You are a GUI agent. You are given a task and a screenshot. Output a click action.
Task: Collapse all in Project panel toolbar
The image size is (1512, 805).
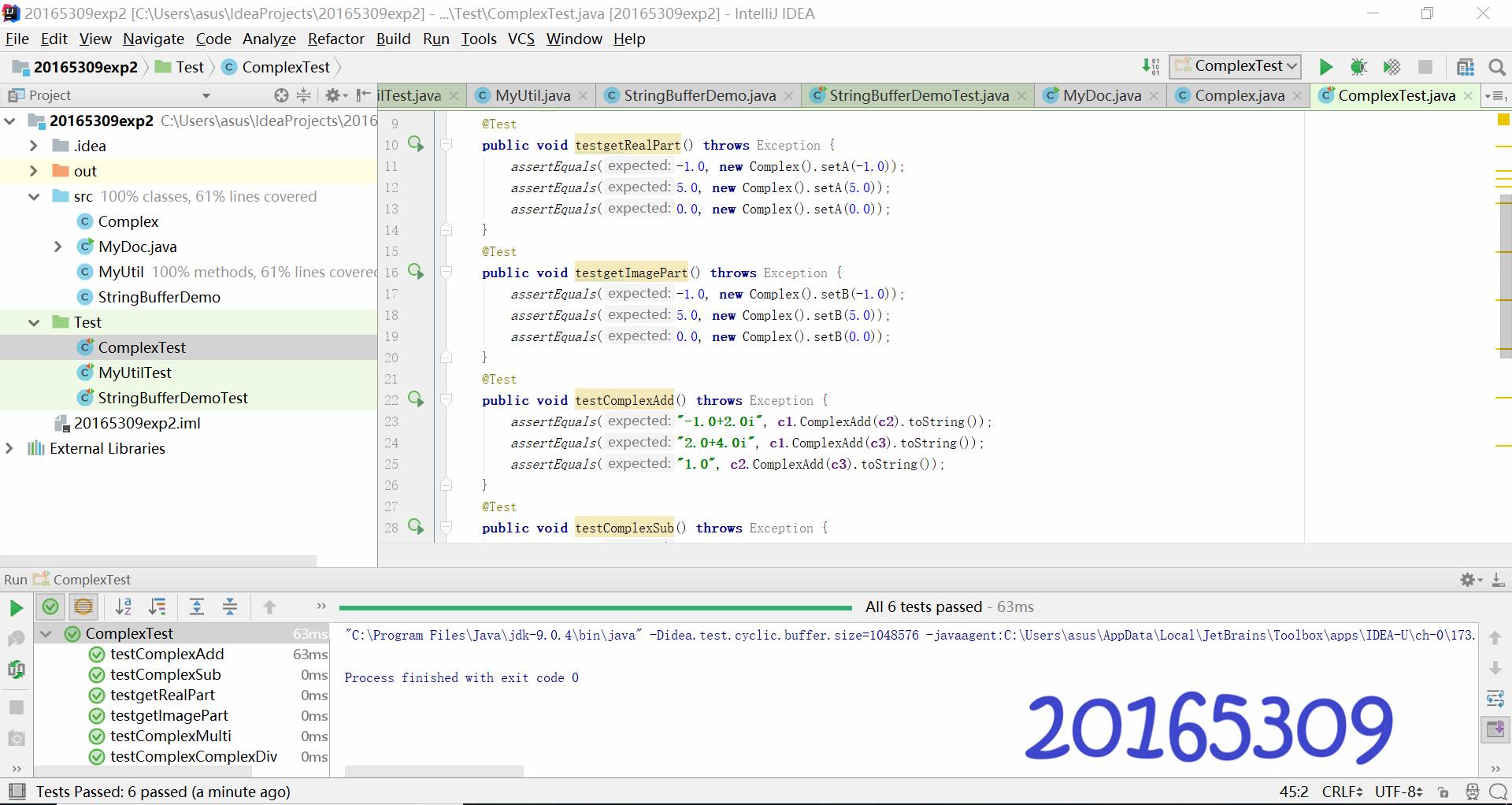tap(304, 95)
